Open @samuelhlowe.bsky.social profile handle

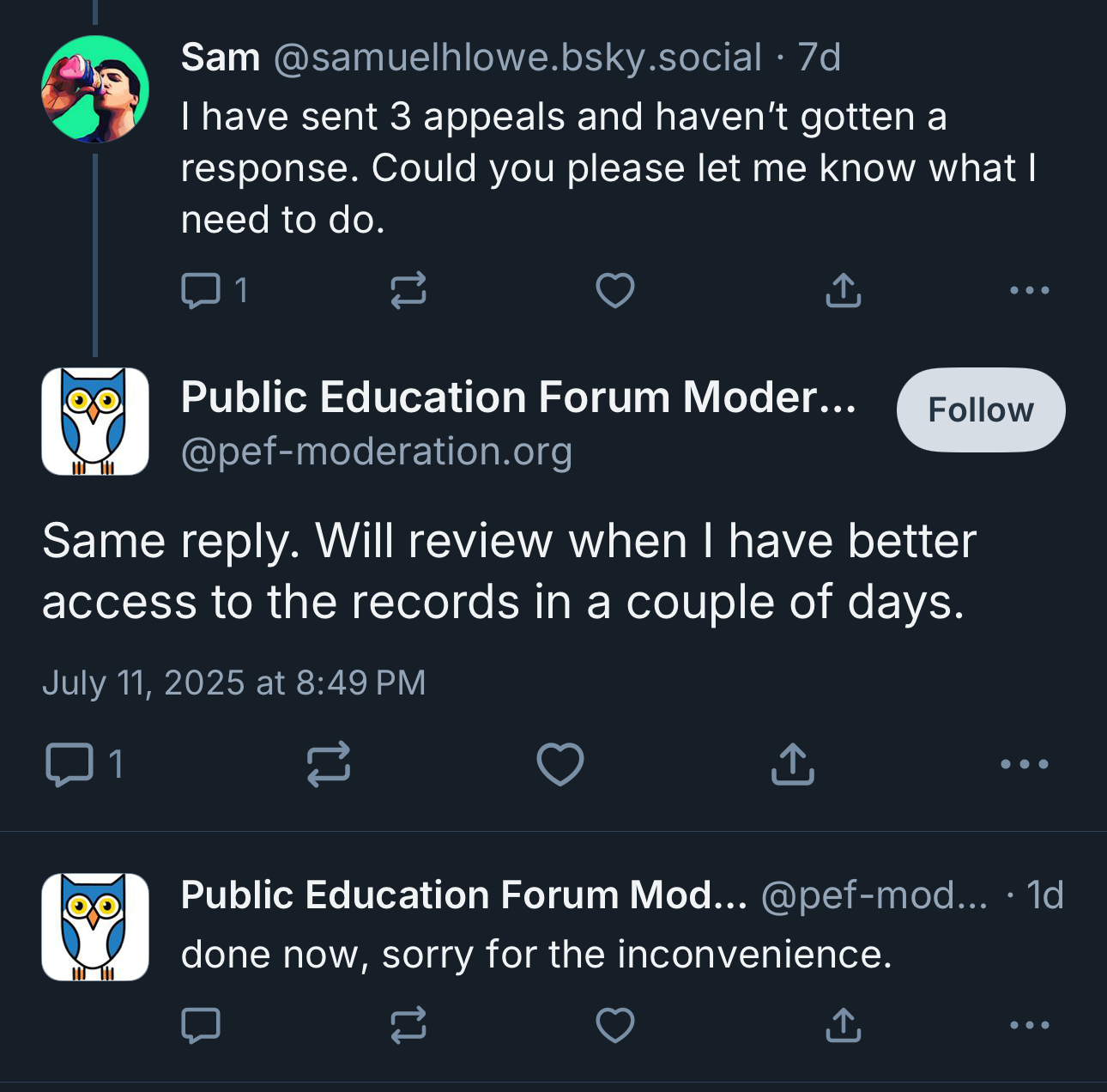pos(517,58)
